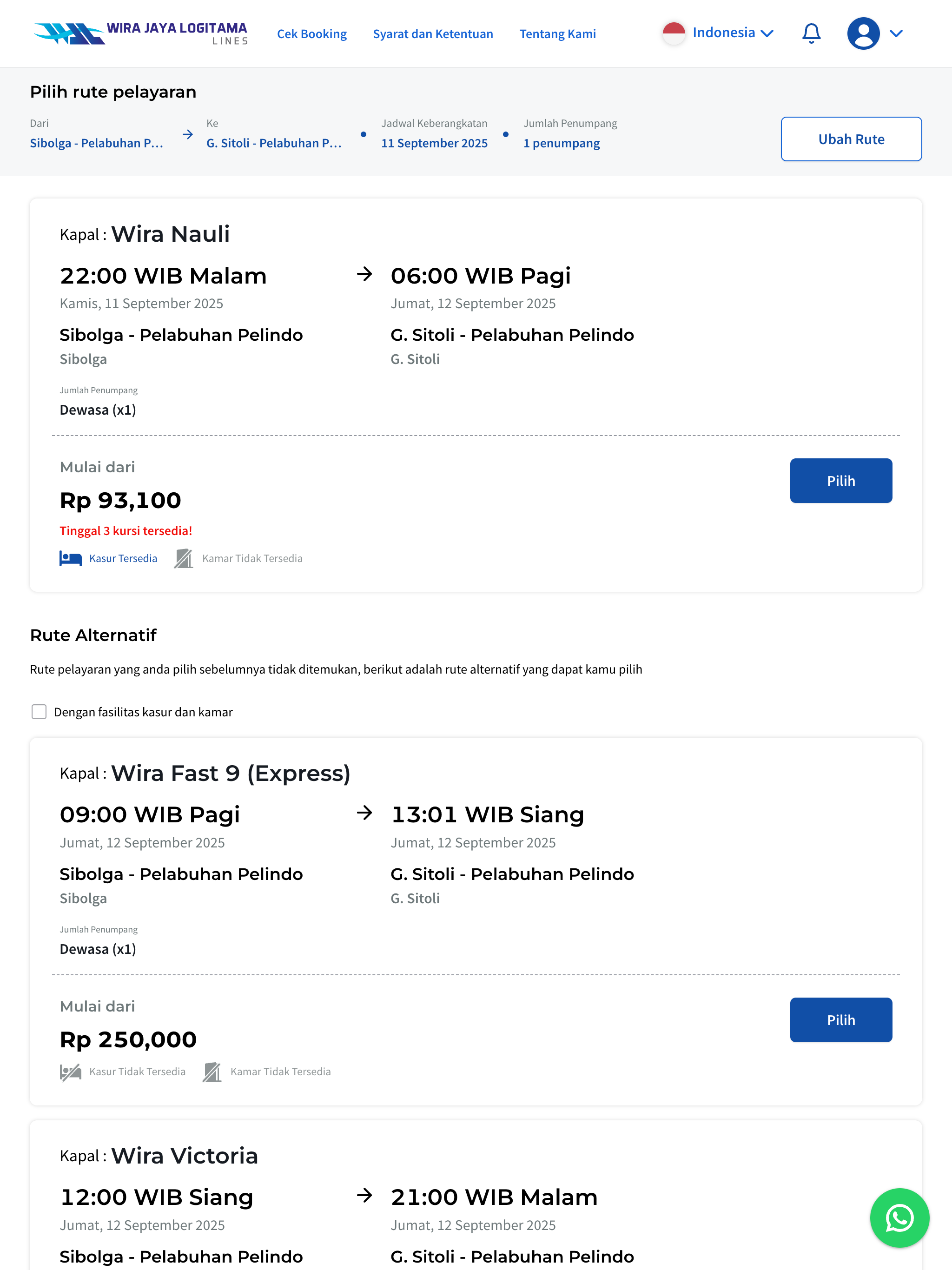Click the 1 penumpang passenger count
This screenshot has height=1270, width=952.
(x=561, y=143)
